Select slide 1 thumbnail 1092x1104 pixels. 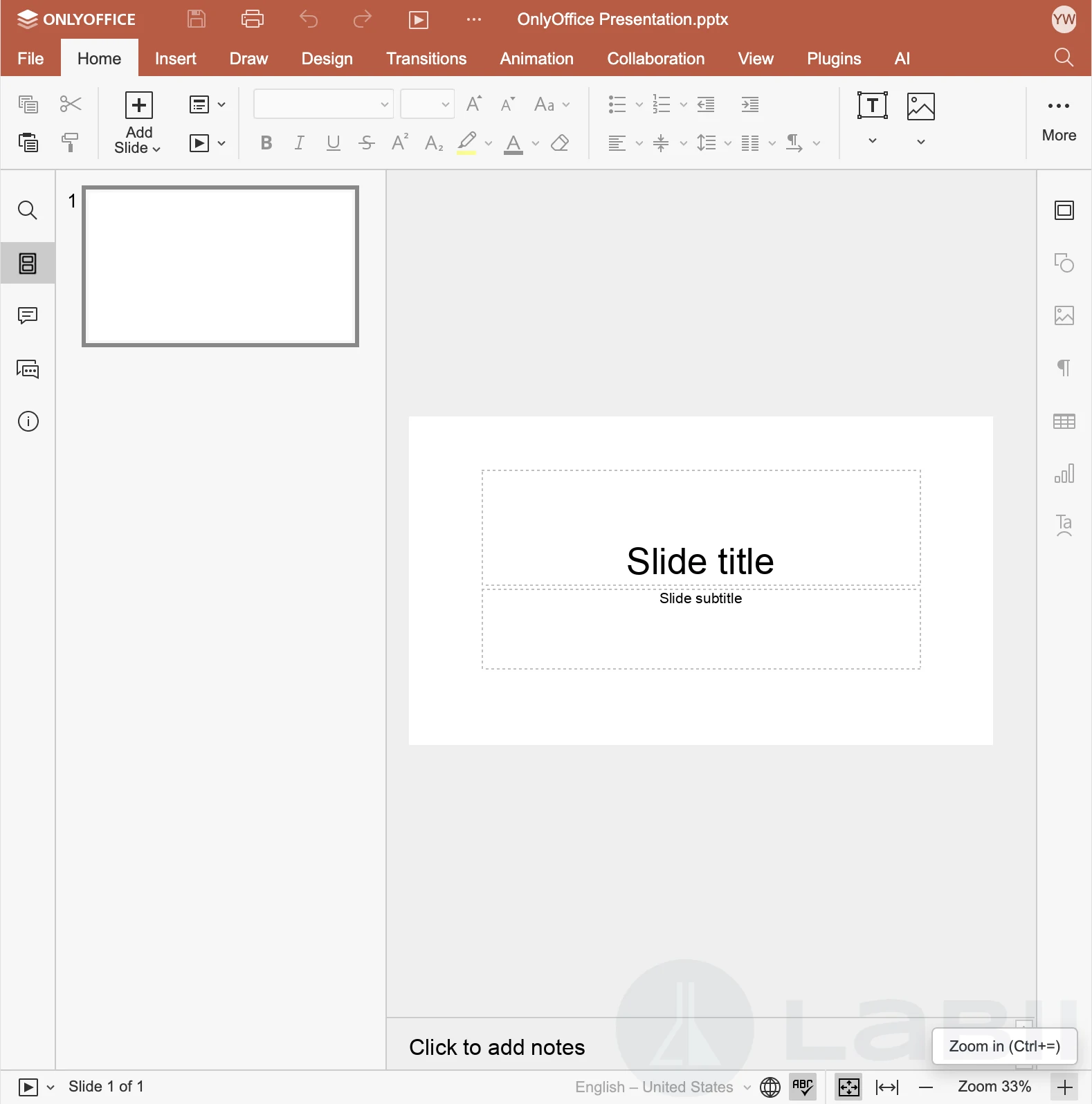(220, 266)
